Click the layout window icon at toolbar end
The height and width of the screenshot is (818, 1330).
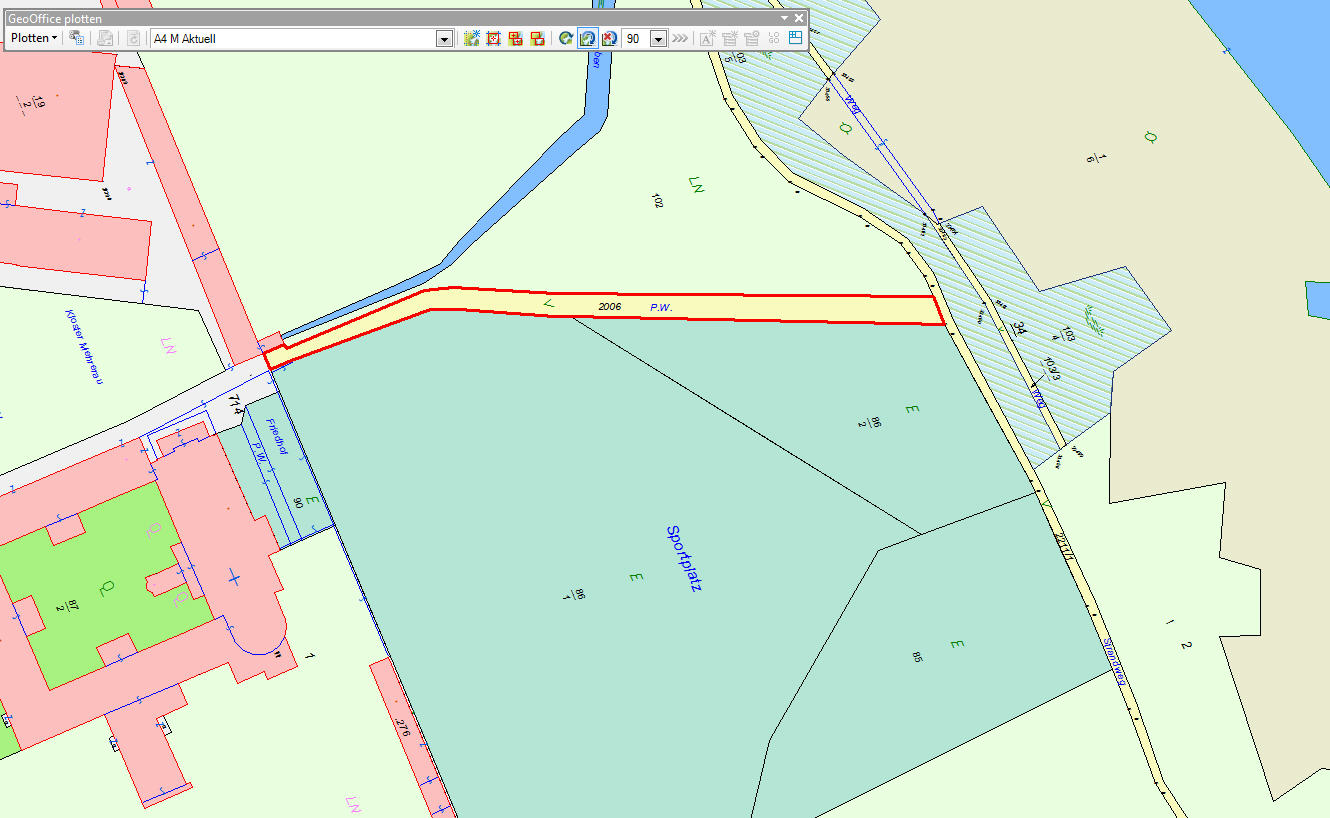(x=796, y=38)
